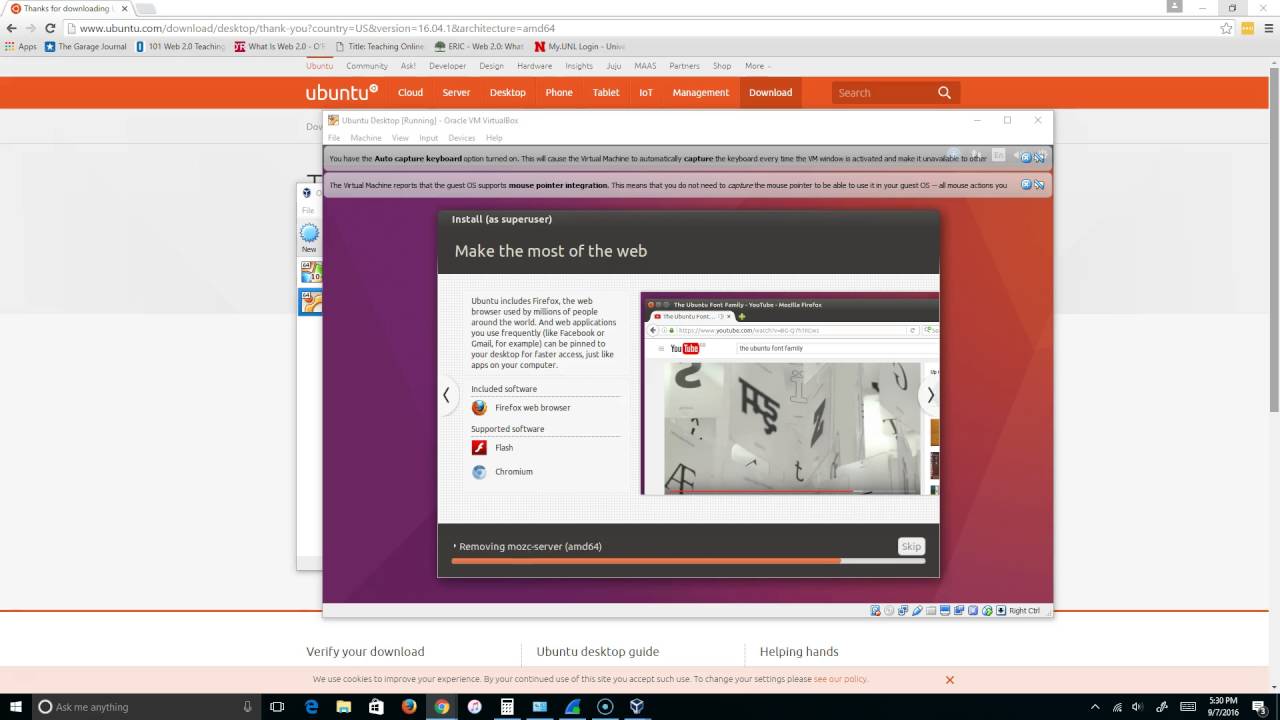Viewport: 1280px width, 720px height.
Task: Click the hard disk activity icon in VirtualBox status bar
Action: (x=875, y=610)
